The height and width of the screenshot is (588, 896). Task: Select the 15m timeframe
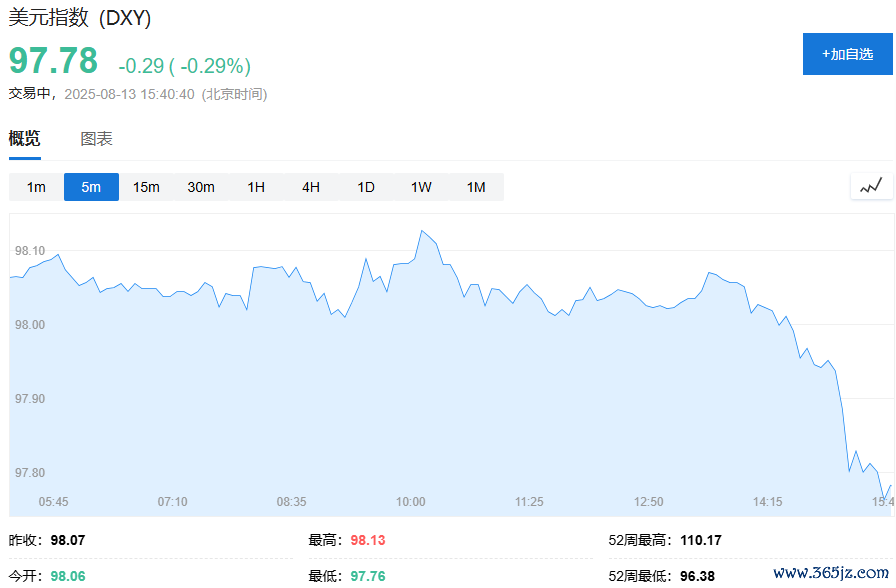[146, 187]
